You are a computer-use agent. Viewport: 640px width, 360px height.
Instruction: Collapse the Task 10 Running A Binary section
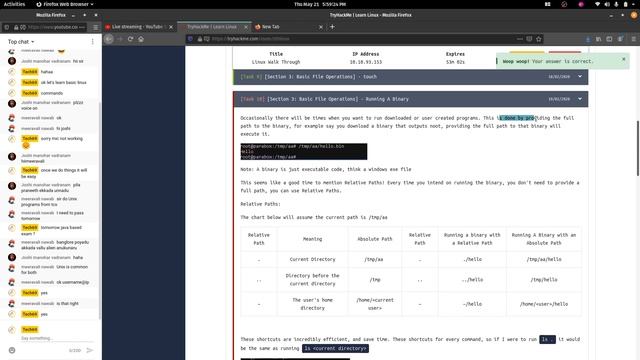(x=580, y=99)
